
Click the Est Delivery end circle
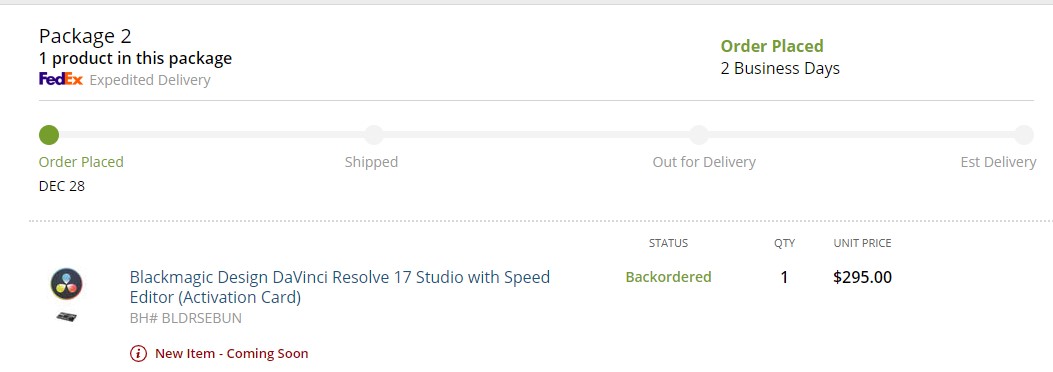[1023, 135]
